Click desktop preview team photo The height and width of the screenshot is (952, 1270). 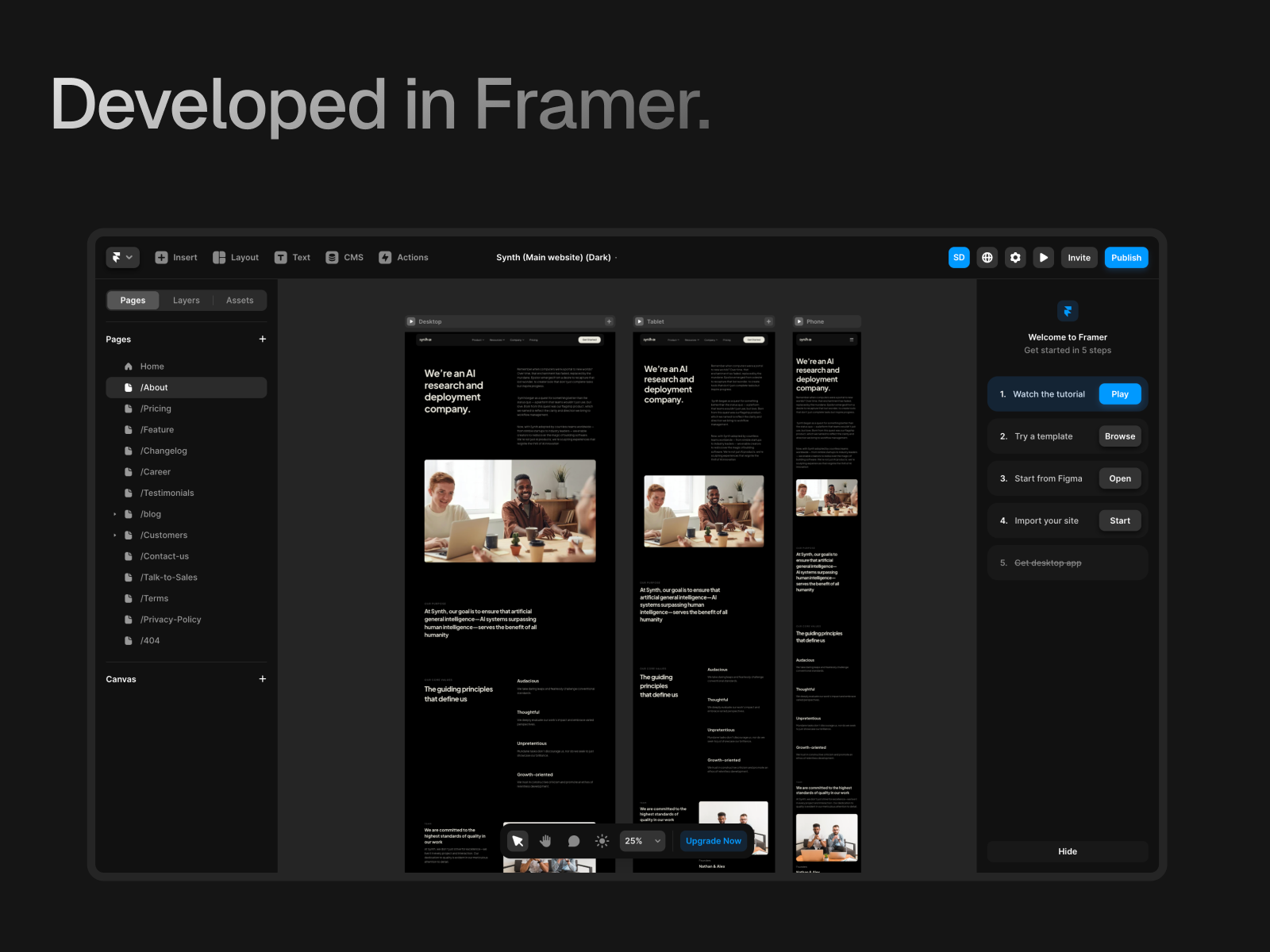tap(510, 511)
